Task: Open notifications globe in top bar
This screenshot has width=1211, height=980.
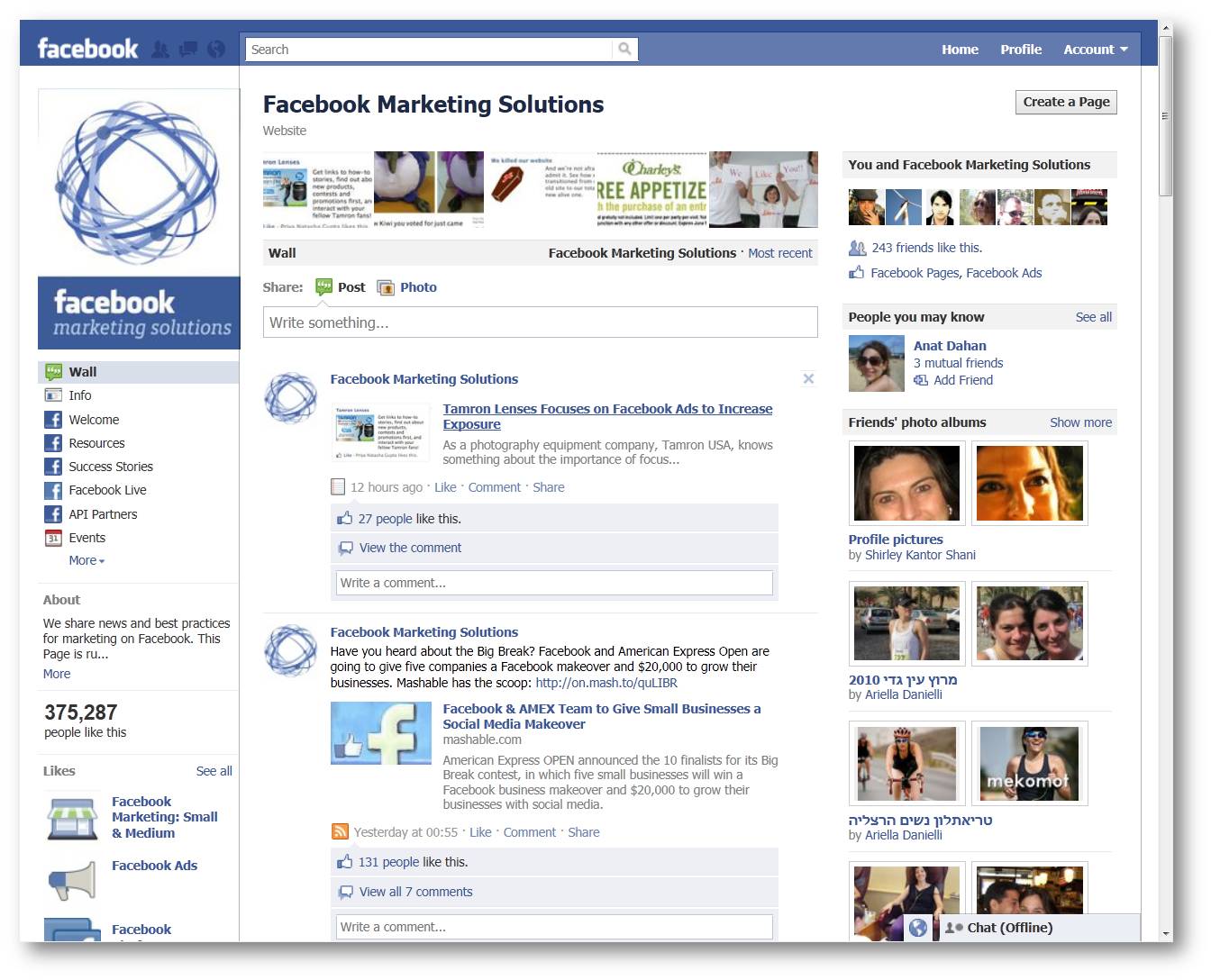Action: [216, 50]
